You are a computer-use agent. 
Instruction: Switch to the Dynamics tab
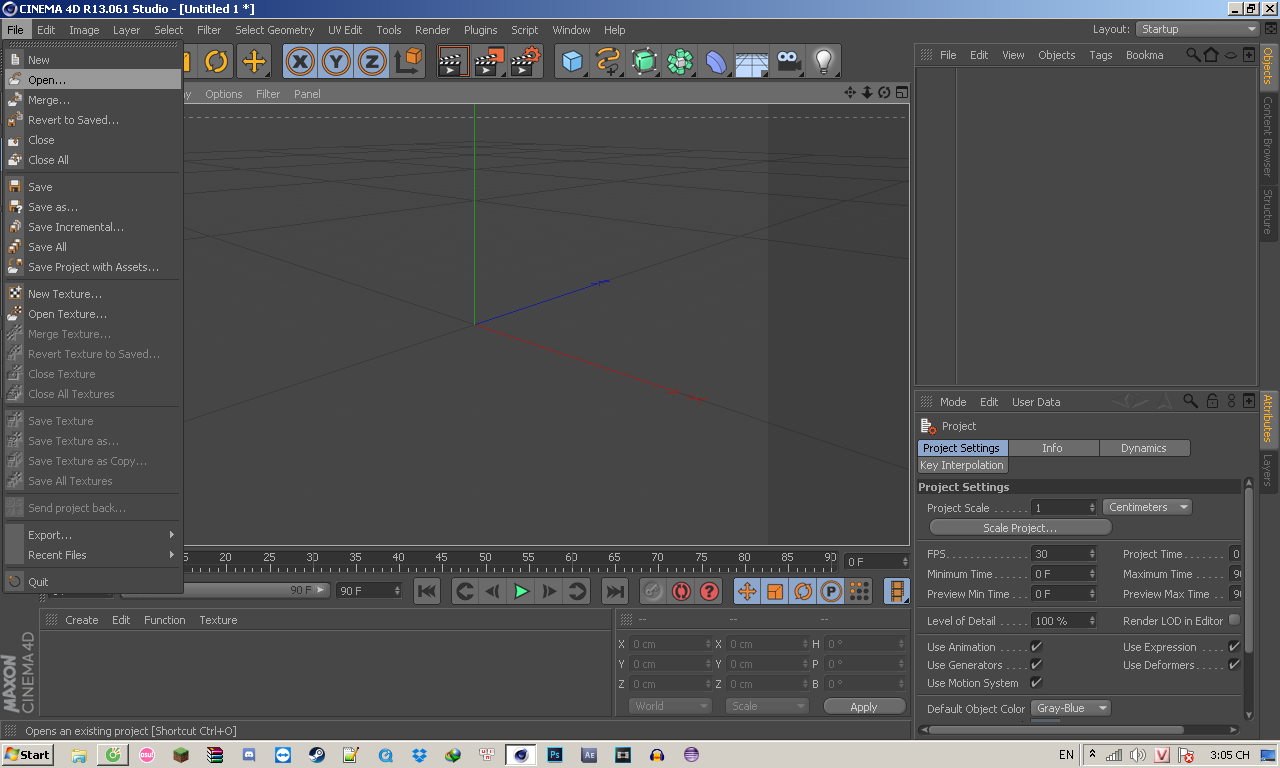[1144, 448]
